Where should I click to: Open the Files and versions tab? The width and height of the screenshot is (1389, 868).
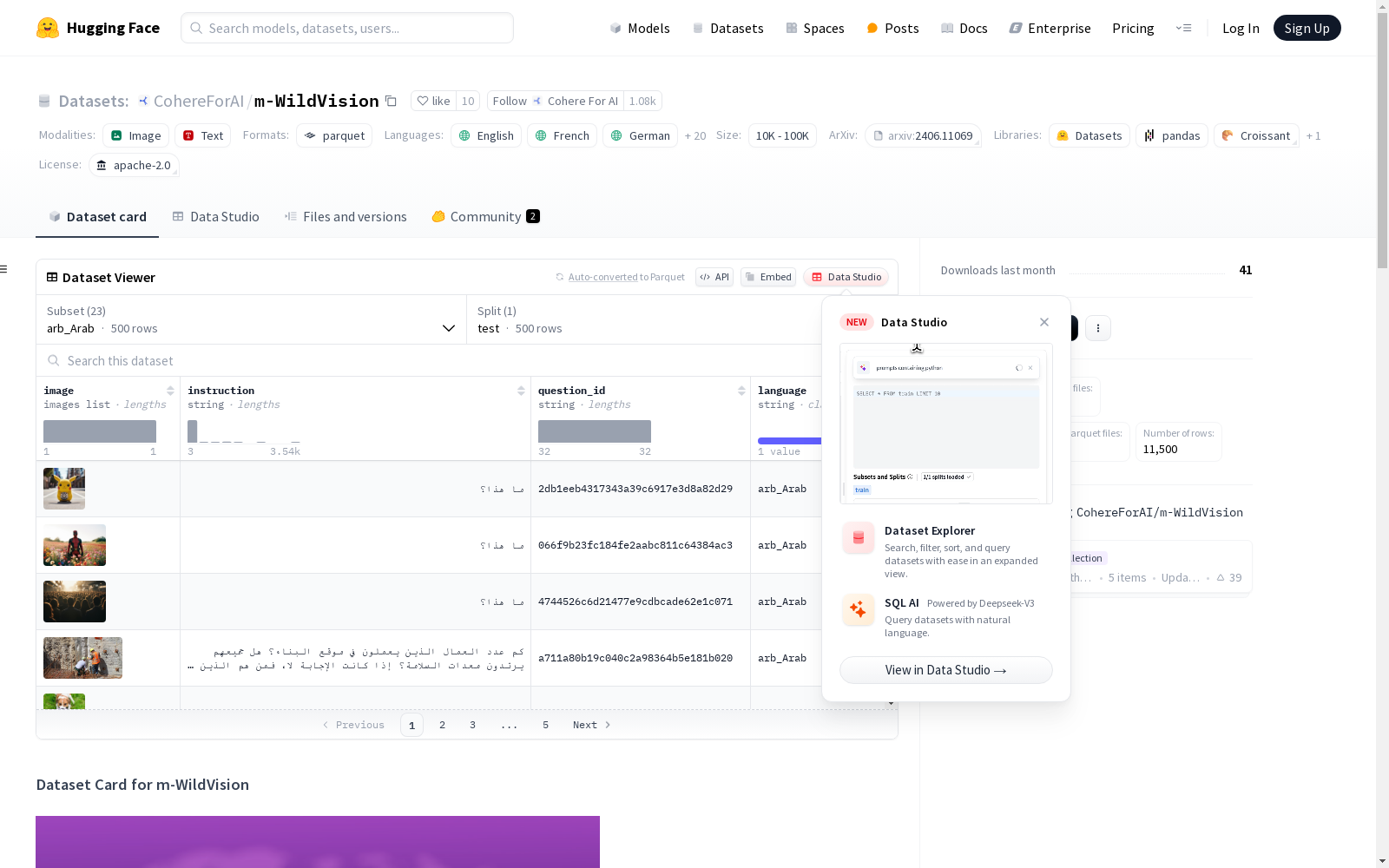click(346, 217)
